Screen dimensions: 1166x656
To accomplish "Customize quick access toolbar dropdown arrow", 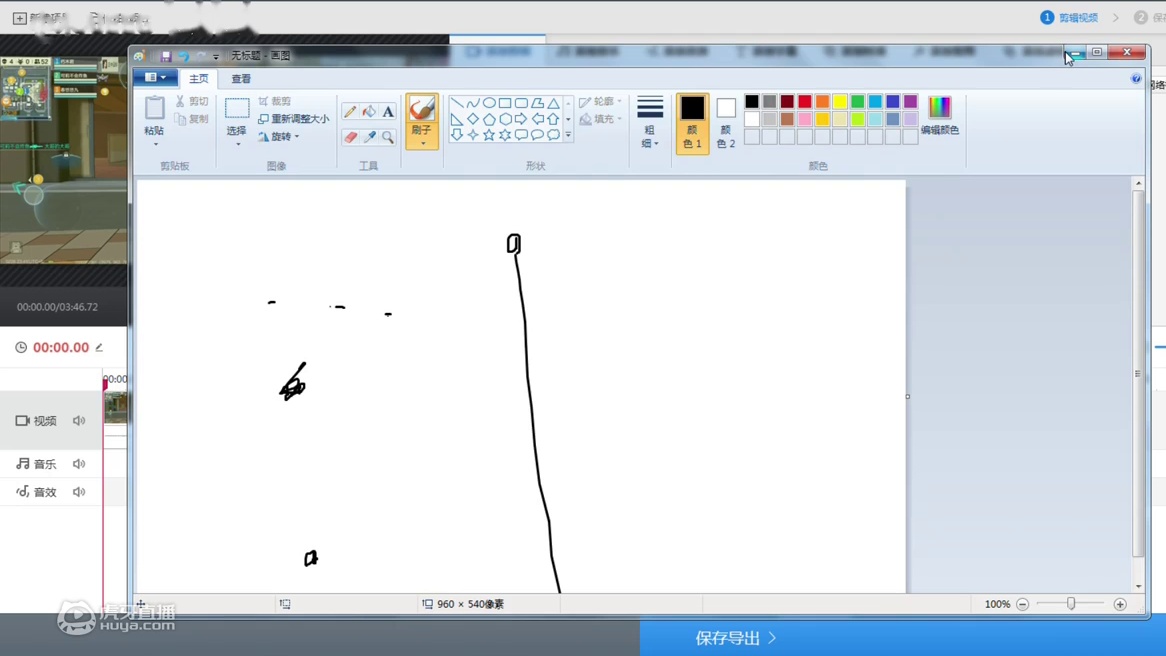I will pyautogui.click(x=216, y=57).
